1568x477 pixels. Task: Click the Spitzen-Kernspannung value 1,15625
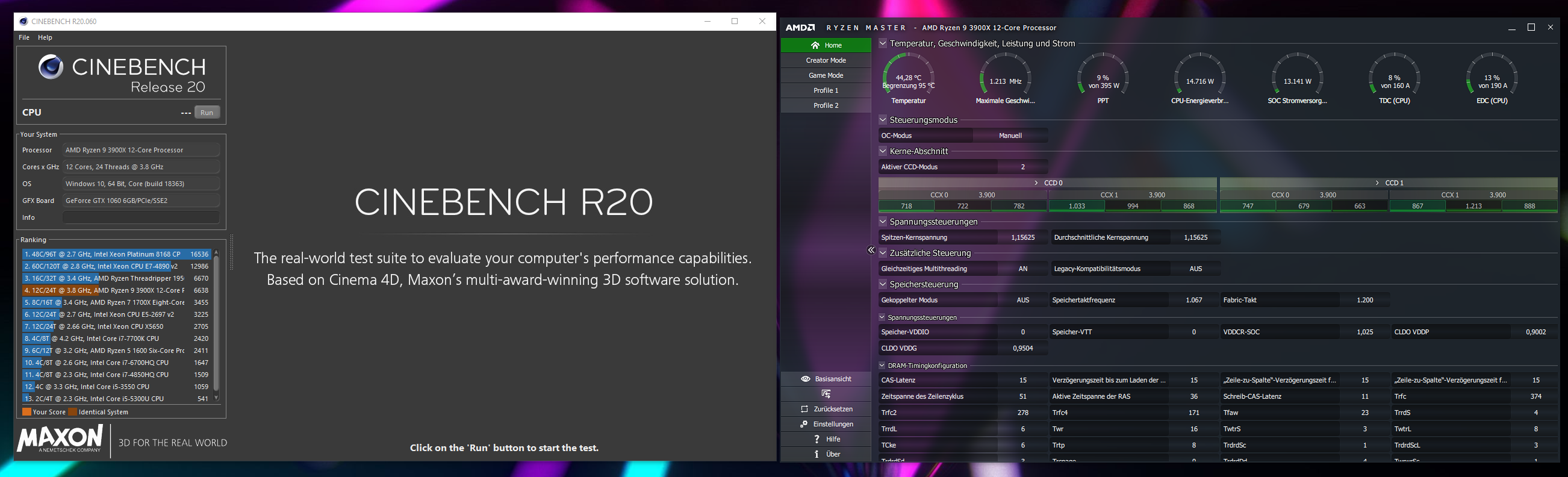1023,237
